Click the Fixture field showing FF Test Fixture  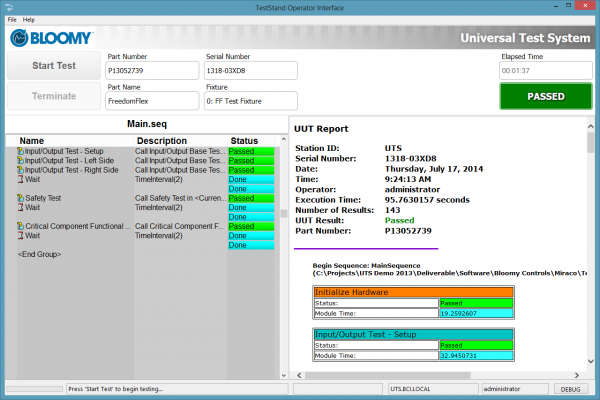251,101
